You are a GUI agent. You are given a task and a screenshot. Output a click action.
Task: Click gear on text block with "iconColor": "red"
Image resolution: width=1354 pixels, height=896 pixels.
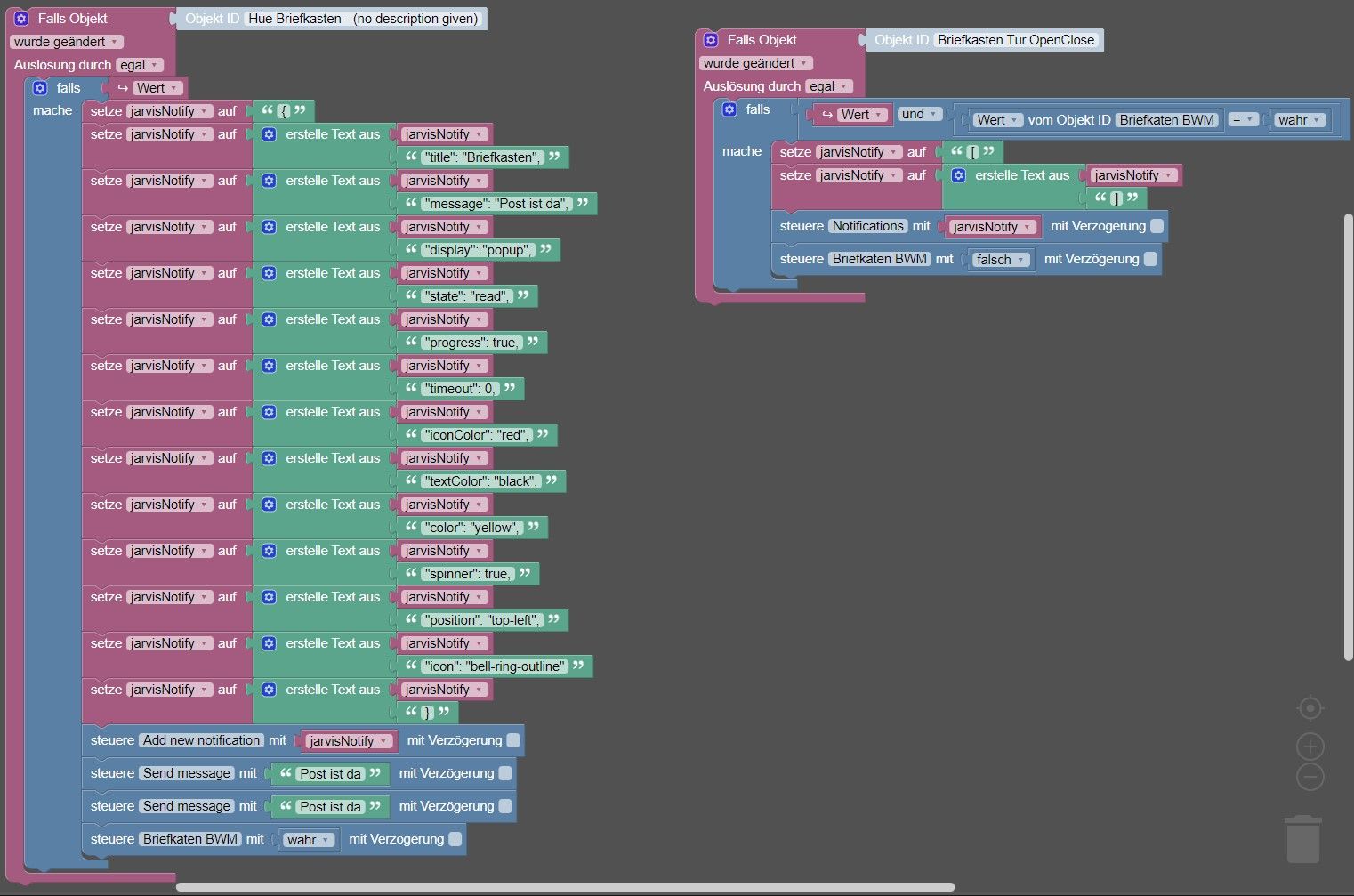(x=270, y=412)
